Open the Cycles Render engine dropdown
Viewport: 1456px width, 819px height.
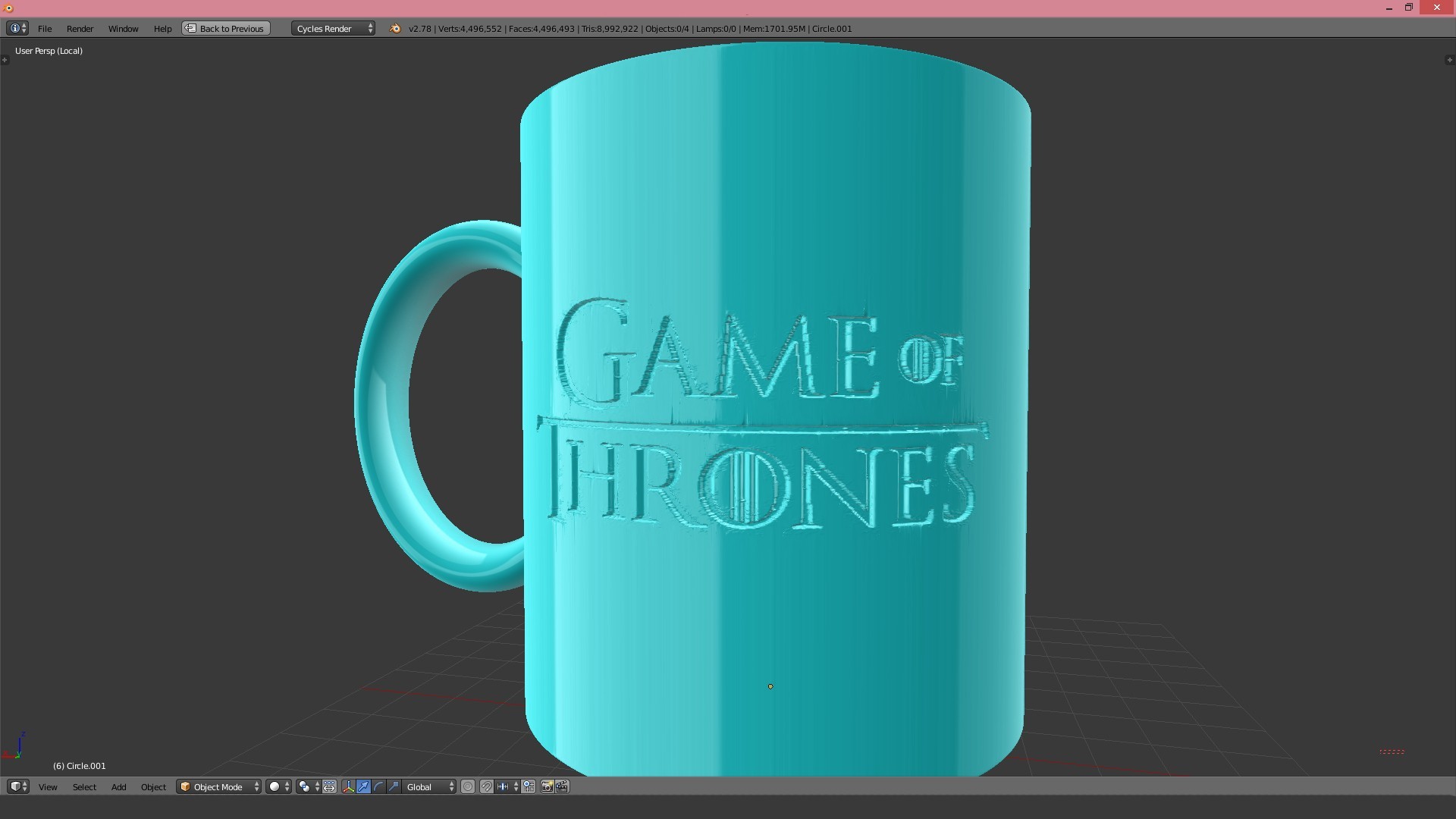(x=333, y=28)
